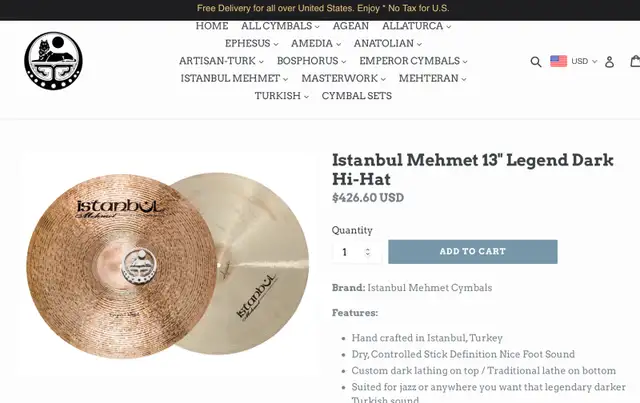Expand the ALL CYMBALS menu

(x=280, y=26)
